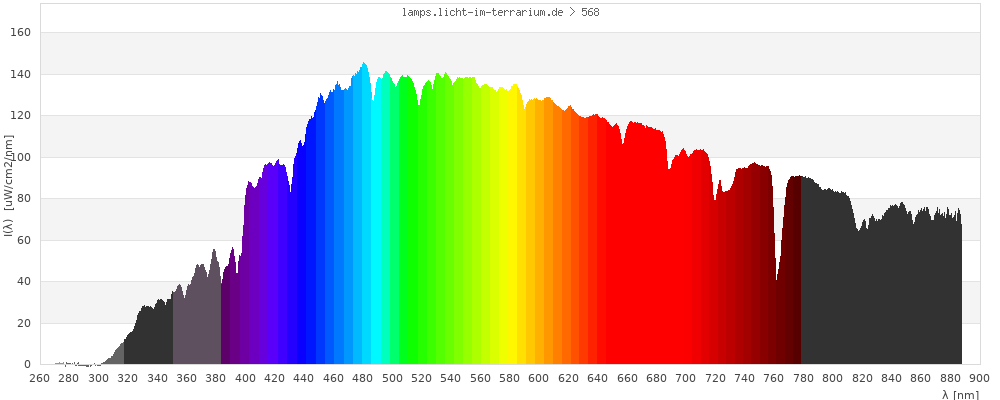
Task: Select the 100 tick on the intensity axis
Action: tap(21, 158)
